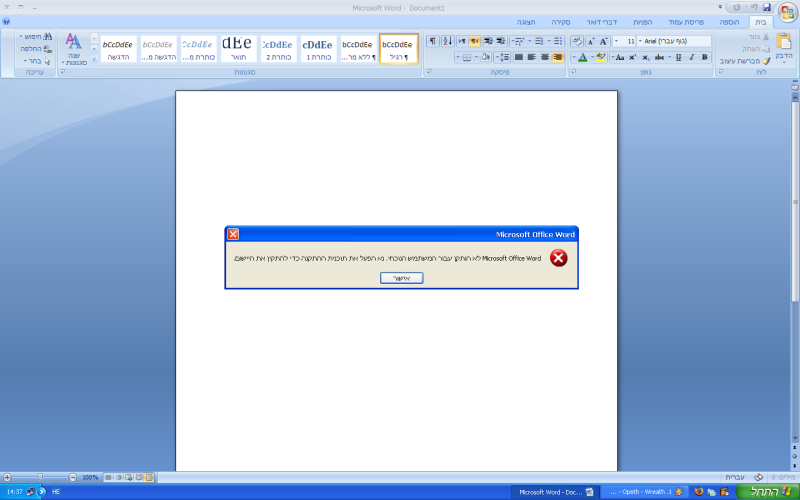
Task: Toggle right-to-left text direction (highlighted)
Action: [474, 41]
